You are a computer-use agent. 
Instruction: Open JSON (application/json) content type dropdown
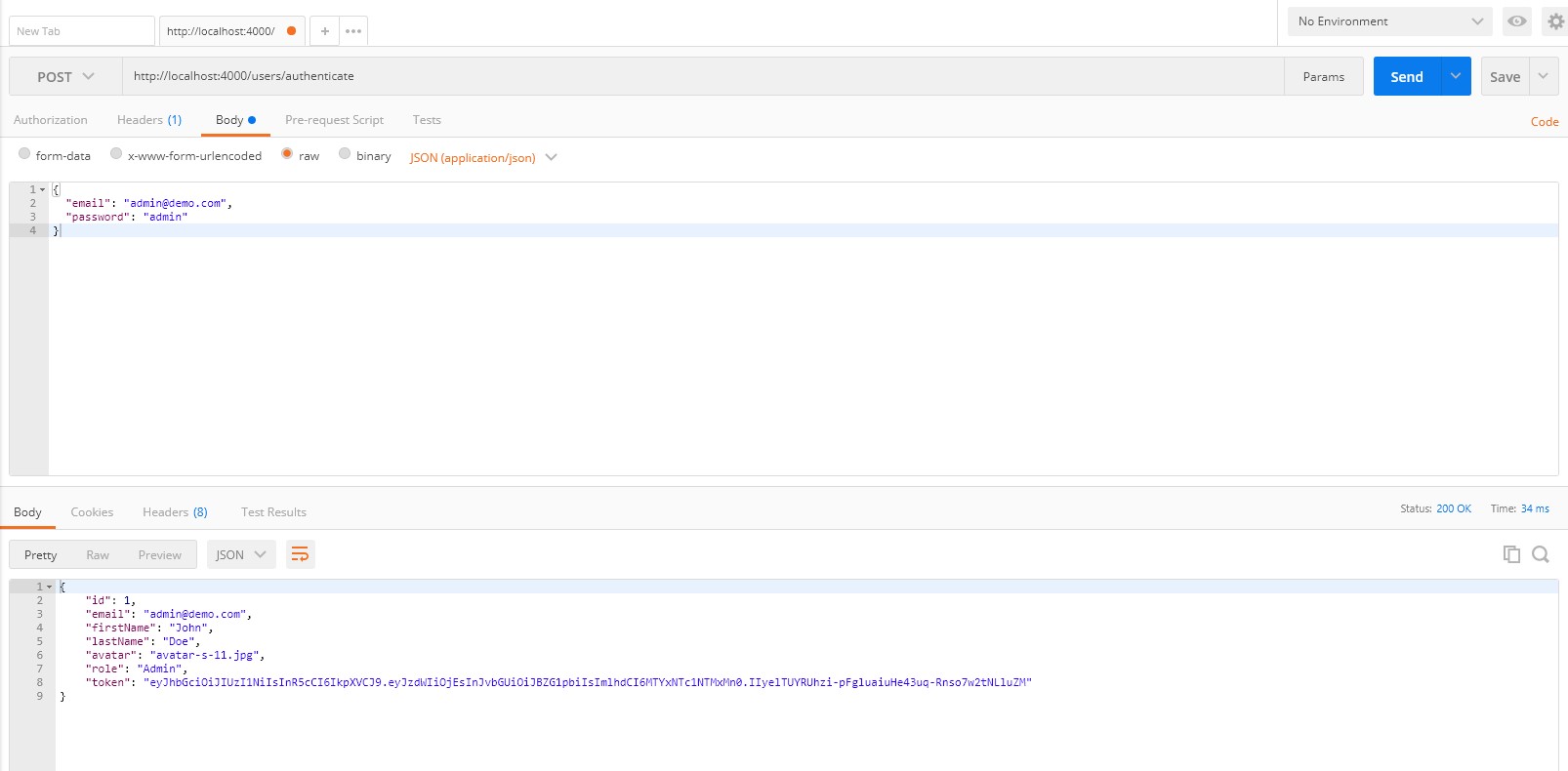[483, 157]
